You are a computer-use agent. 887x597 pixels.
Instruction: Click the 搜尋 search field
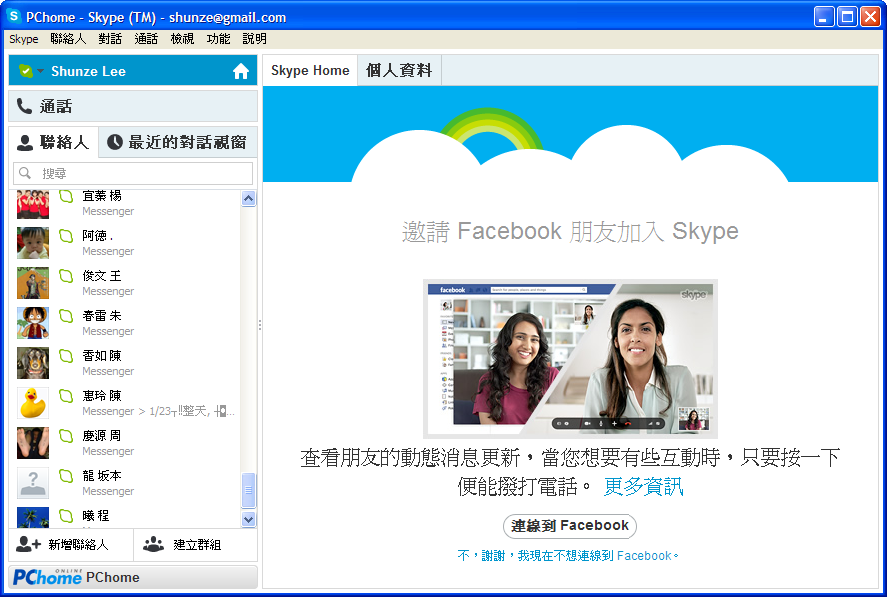[133, 173]
